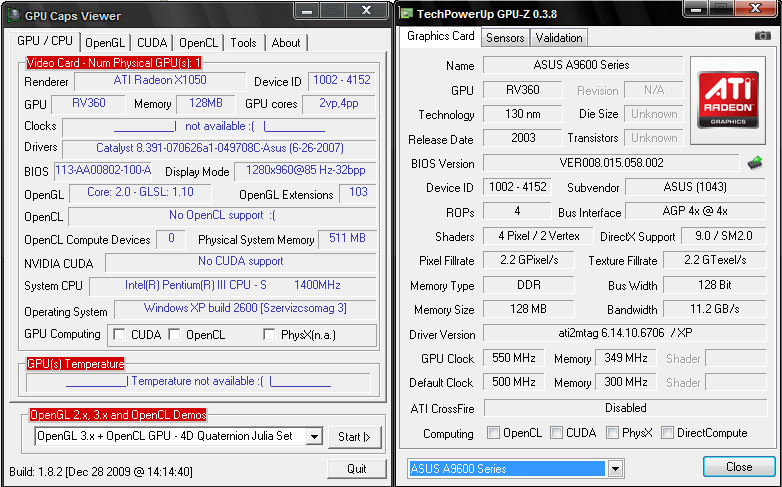Click the Bus Width value 128 Bit
Screen dimensions: 782x487
[x=715, y=285]
